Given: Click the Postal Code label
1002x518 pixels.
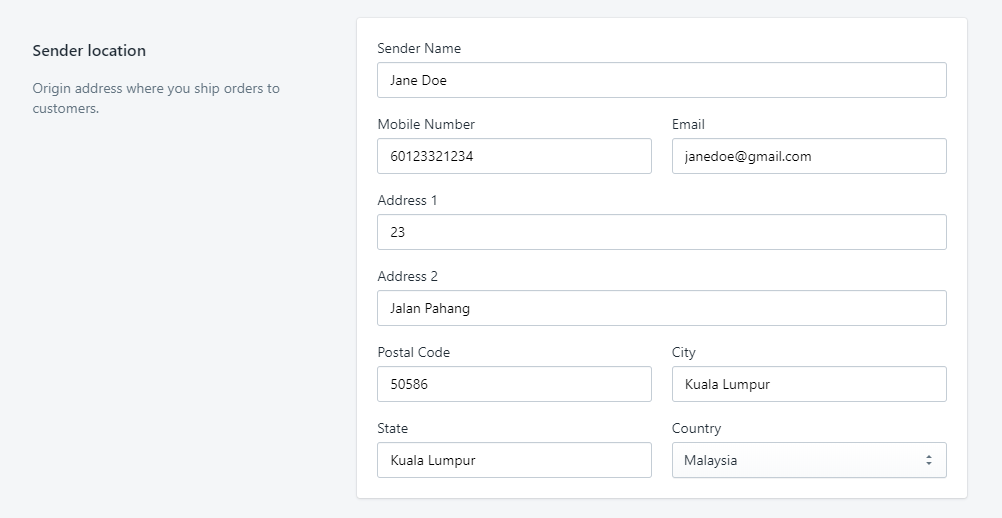Looking at the screenshot, I should (413, 353).
